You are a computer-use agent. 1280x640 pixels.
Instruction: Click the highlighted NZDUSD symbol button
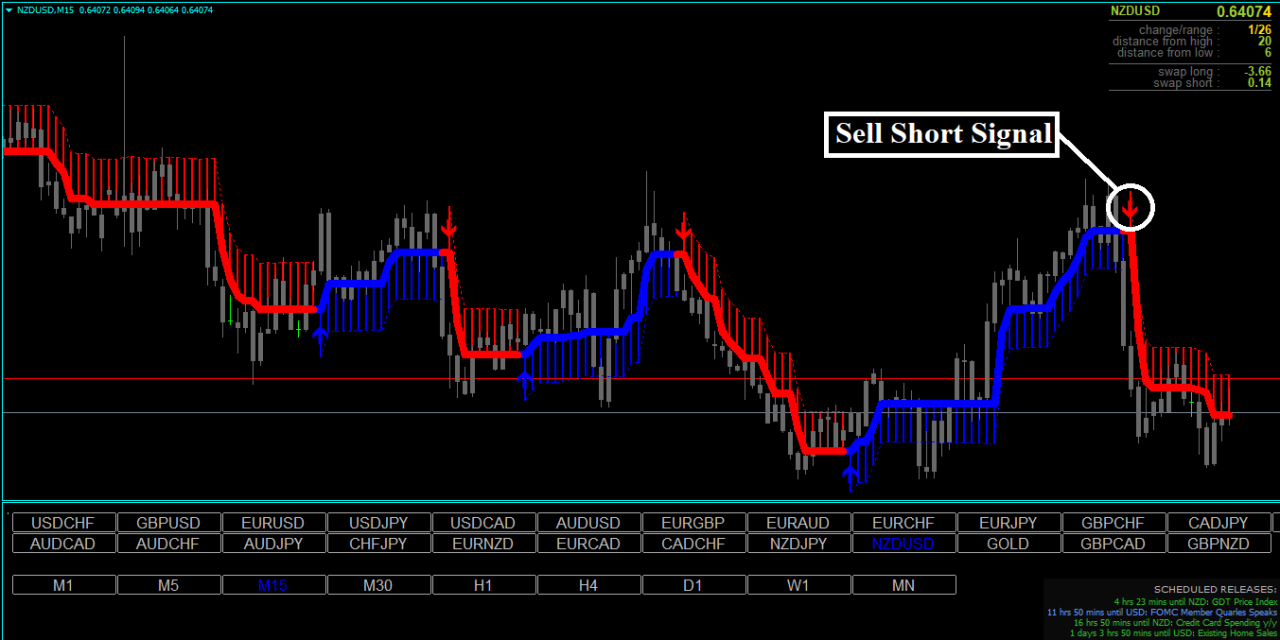coord(904,544)
